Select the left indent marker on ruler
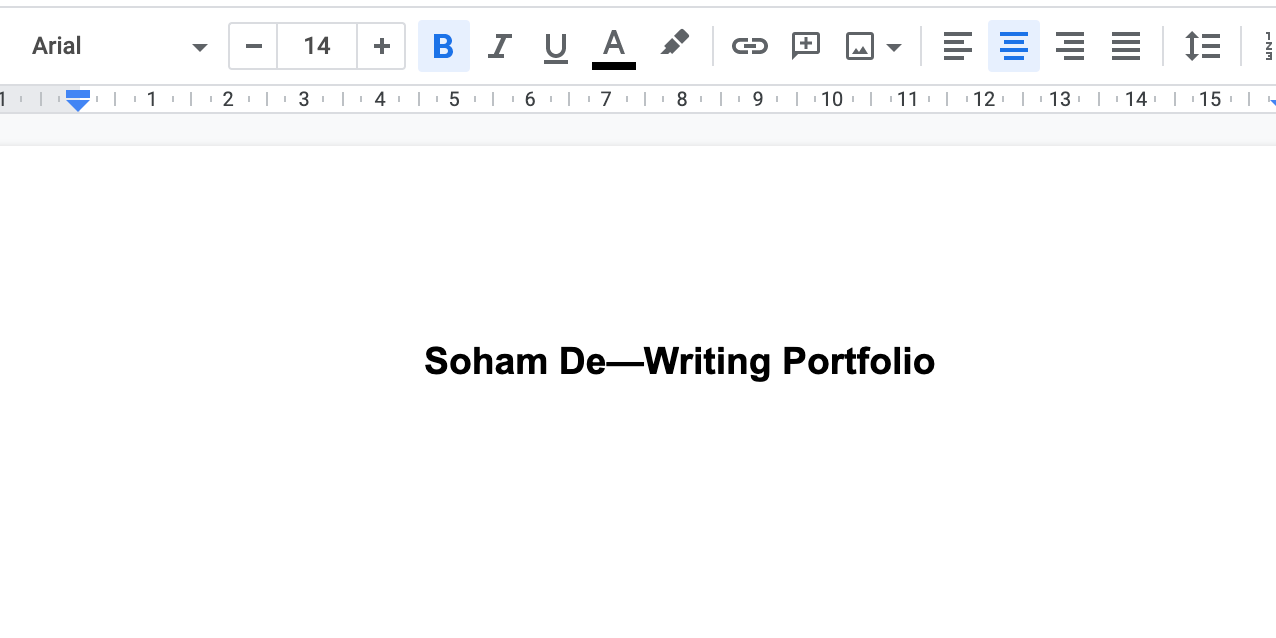 [x=78, y=100]
